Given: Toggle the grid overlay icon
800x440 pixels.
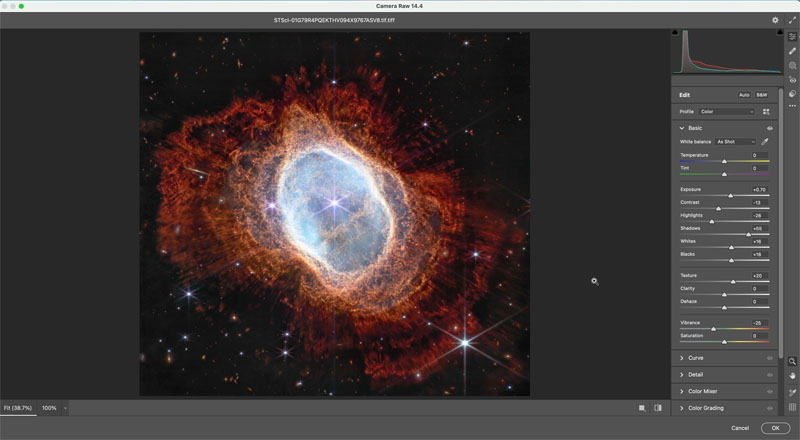Looking at the screenshot, I should click(792, 407).
